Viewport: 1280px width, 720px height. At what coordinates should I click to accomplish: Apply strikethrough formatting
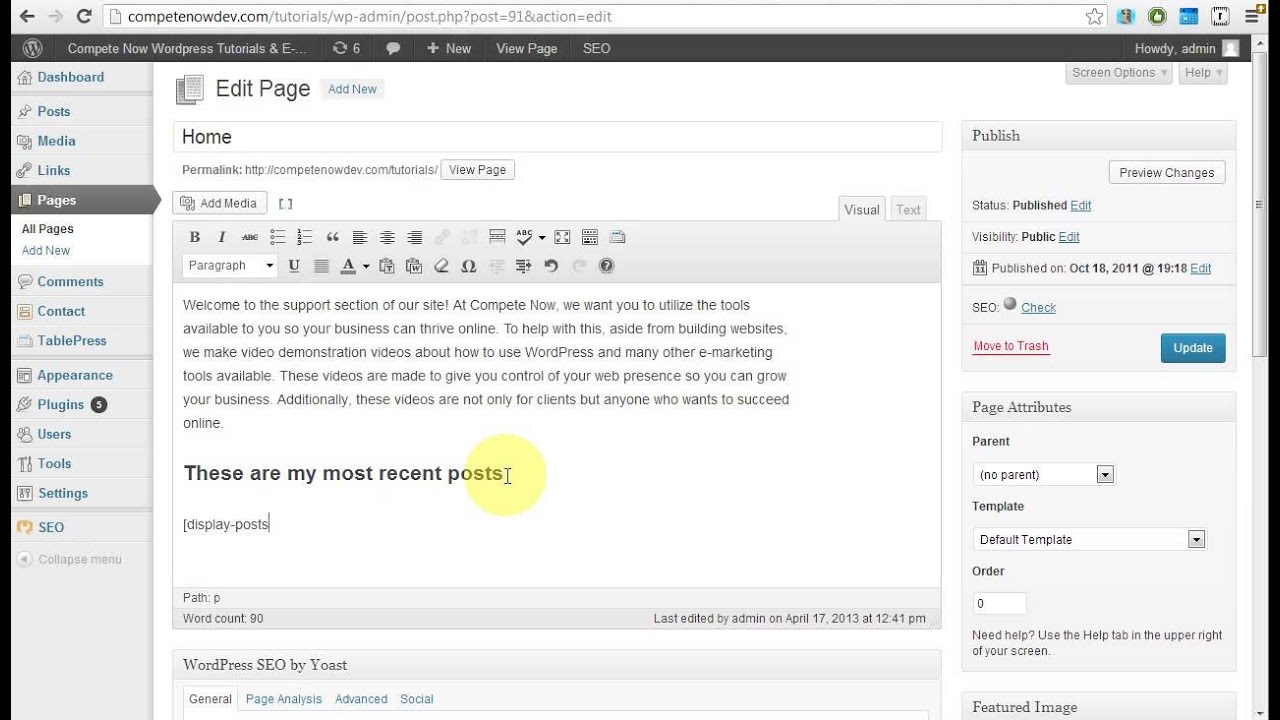[250, 237]
